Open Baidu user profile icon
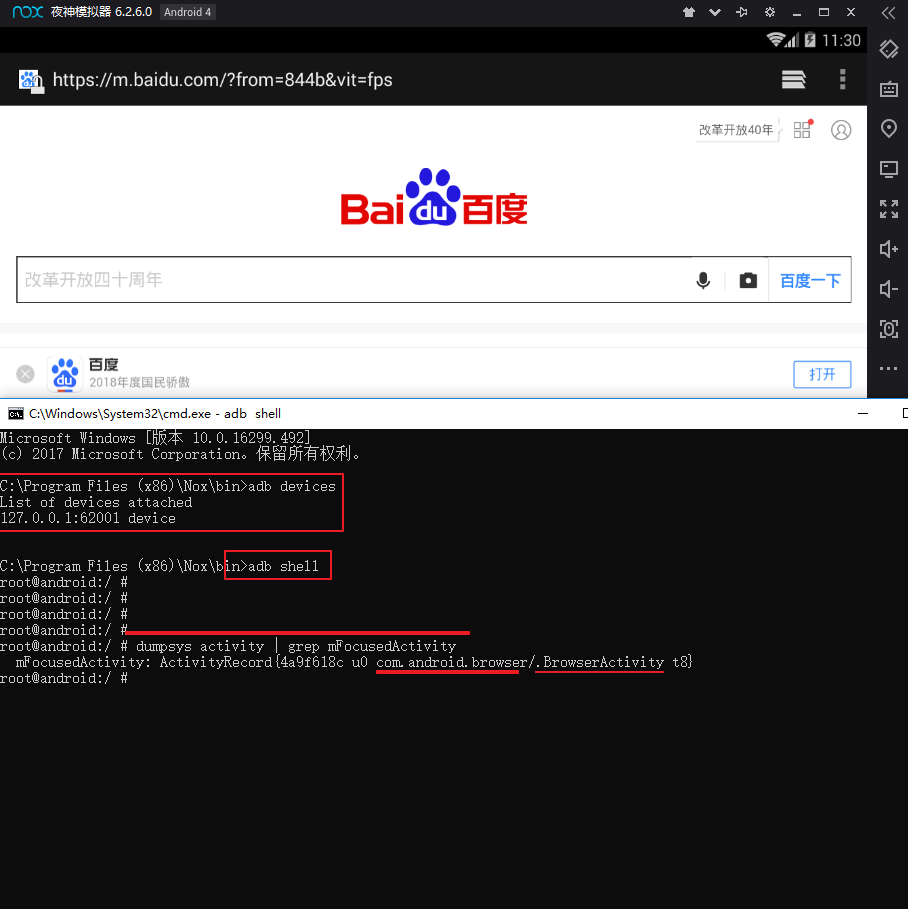The width and height of the screenshot is (908, 909). click(841, 130)
